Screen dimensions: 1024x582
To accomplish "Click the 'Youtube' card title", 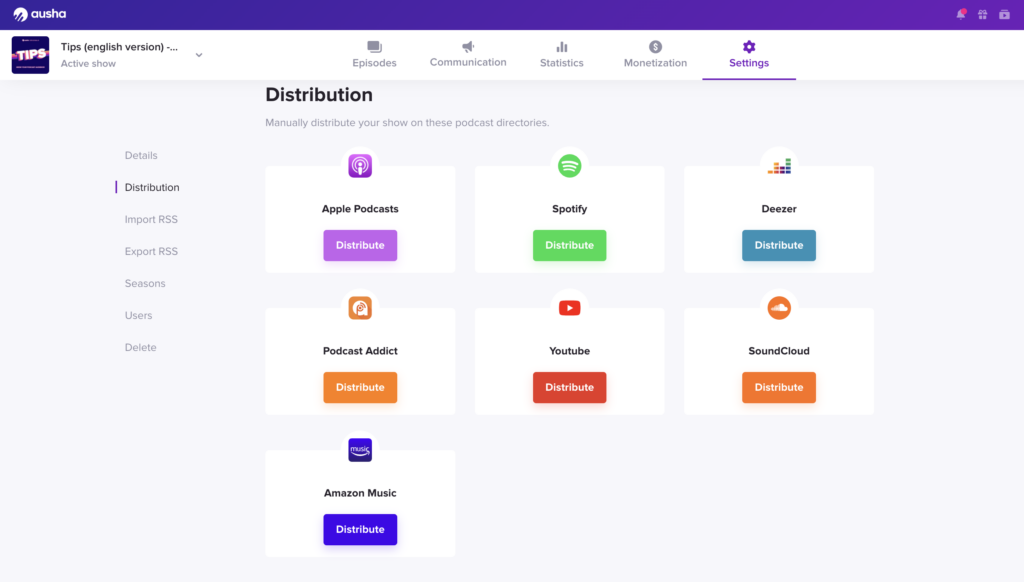I will point(569,351).
